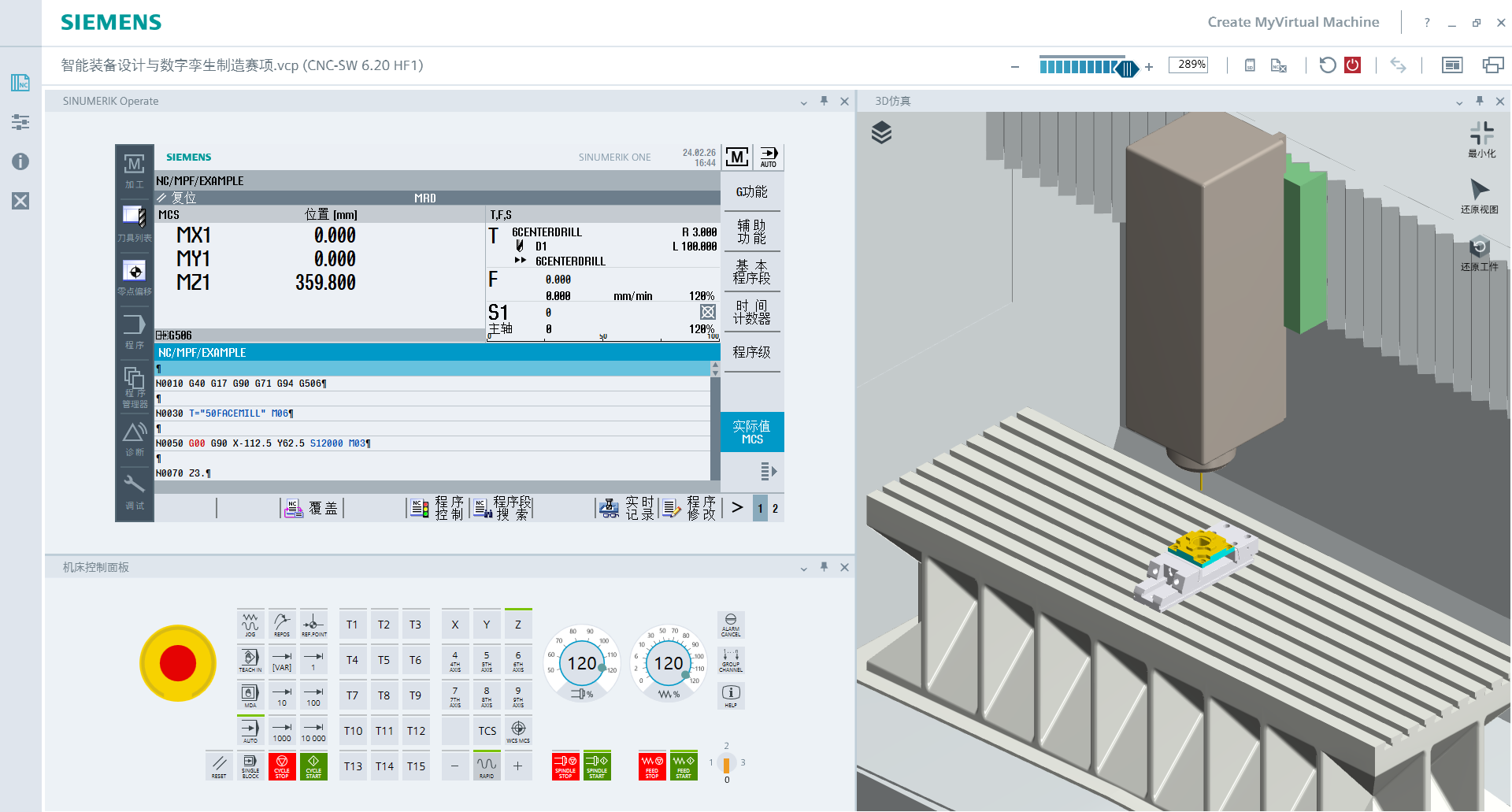Open the 程序 program icon

click(x=135, y=331)
